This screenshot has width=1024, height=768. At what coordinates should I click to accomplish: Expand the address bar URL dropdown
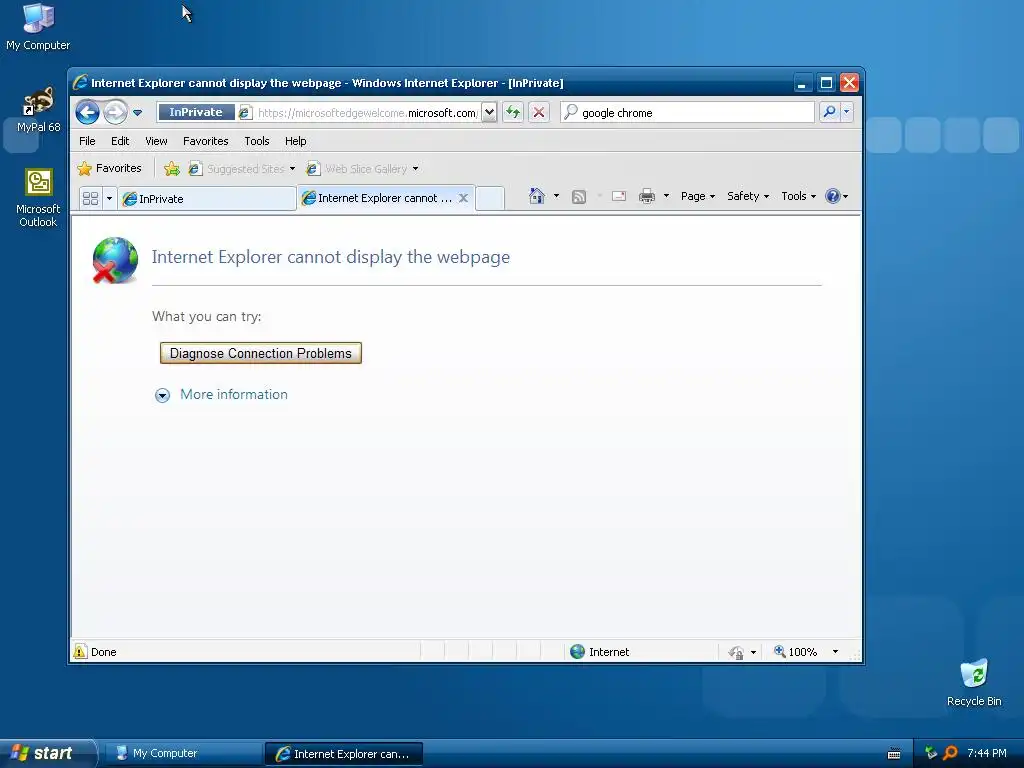[489, 112]
